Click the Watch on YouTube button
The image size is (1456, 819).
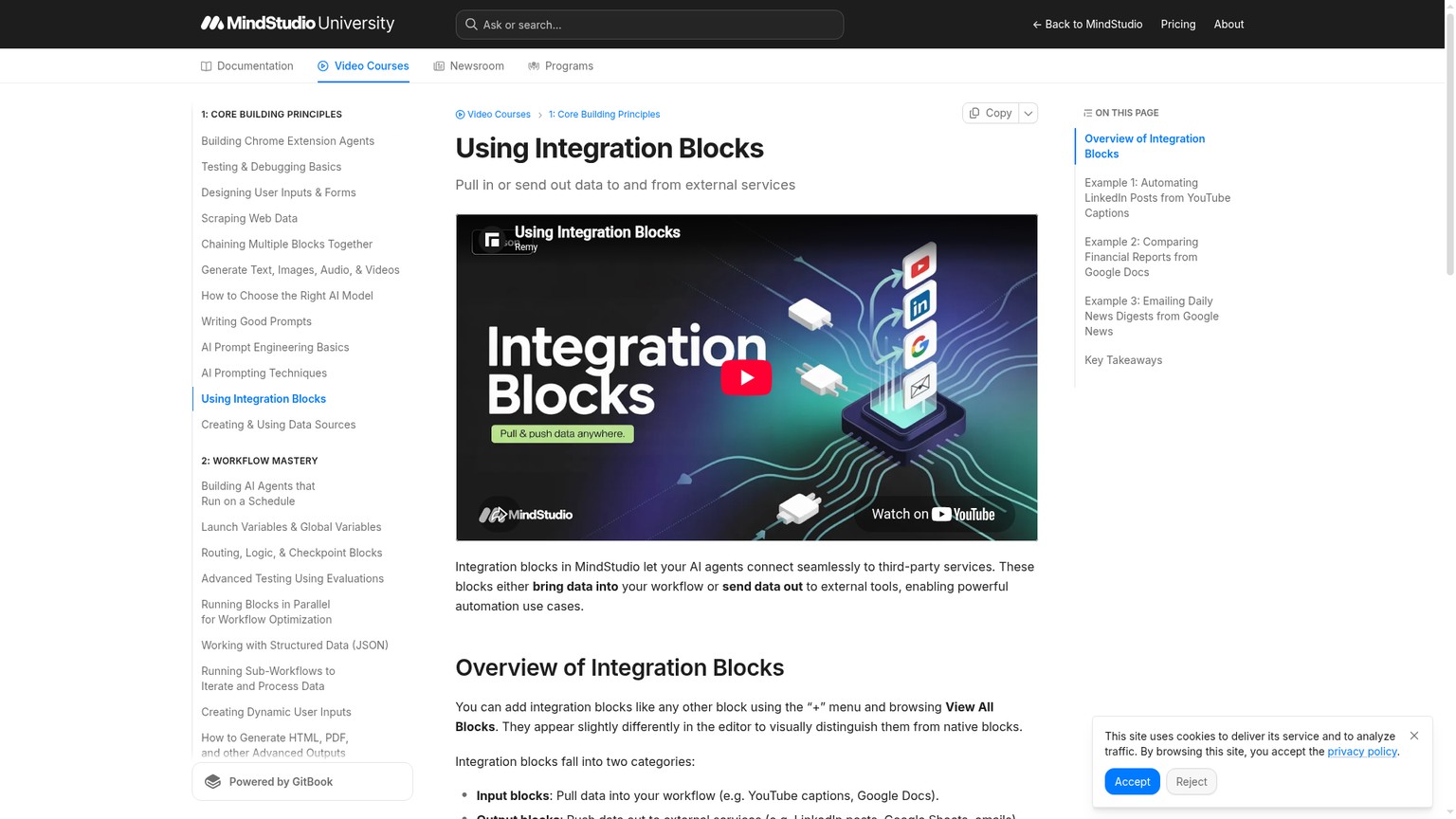[x=934, y=514]
